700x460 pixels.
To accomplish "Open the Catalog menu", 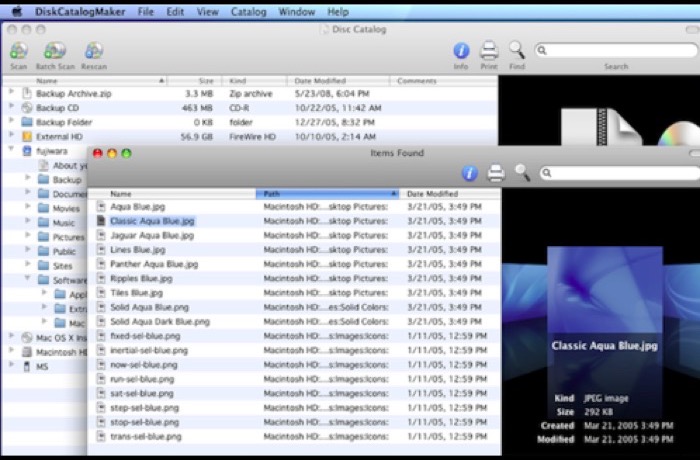I will pos(248,12).
